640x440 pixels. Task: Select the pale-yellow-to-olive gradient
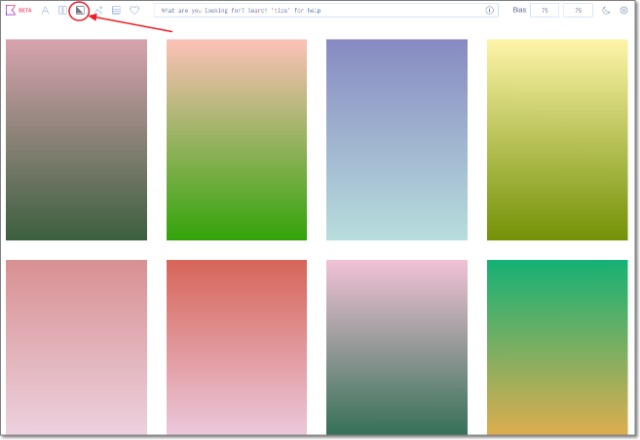click(557, 140)
